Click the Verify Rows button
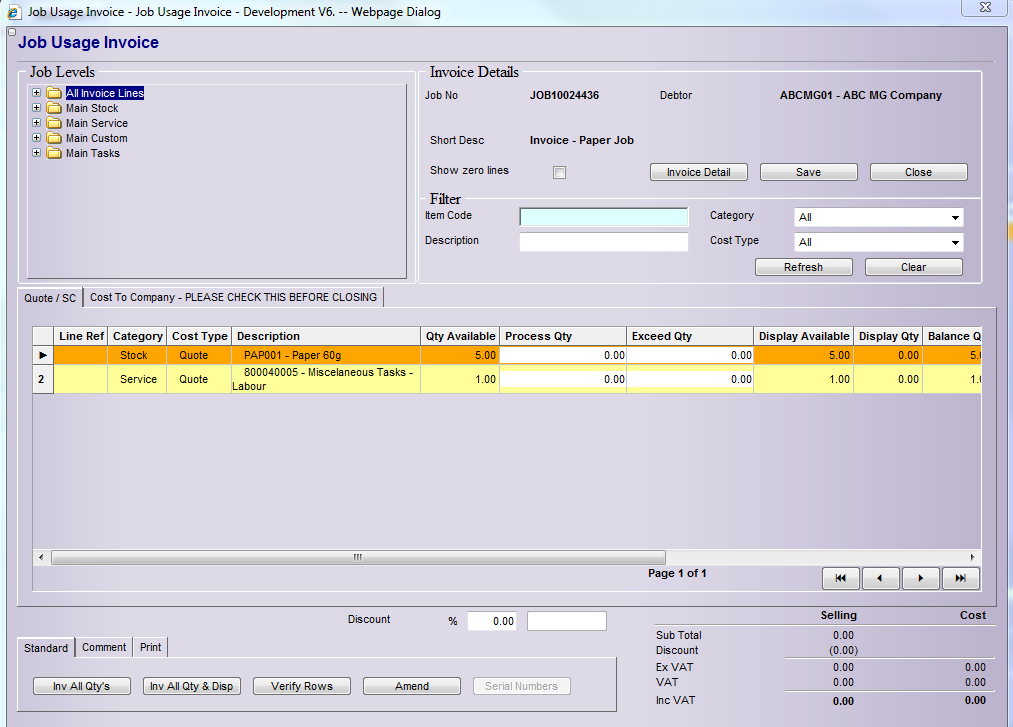Image resolution: width=1013 pixels, height=727 pixels. pos(301,686)
